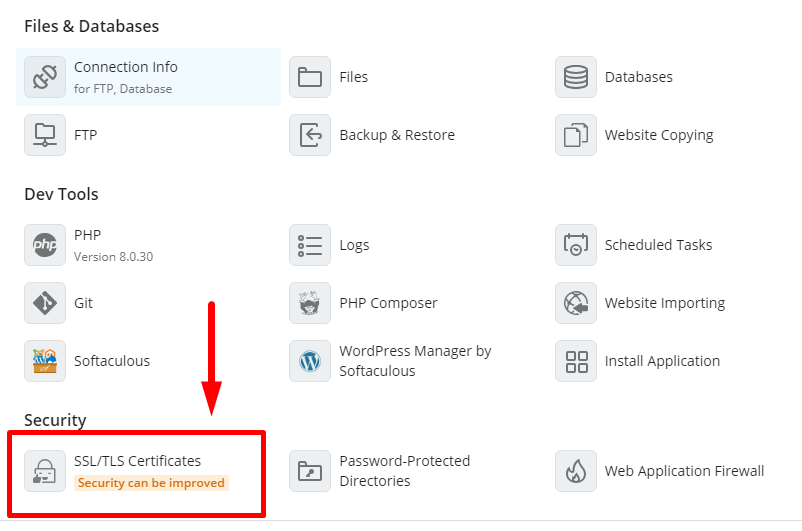Click the Logs list icon
The width and height of the screenshot is (802, 531).
click(310, 245)
